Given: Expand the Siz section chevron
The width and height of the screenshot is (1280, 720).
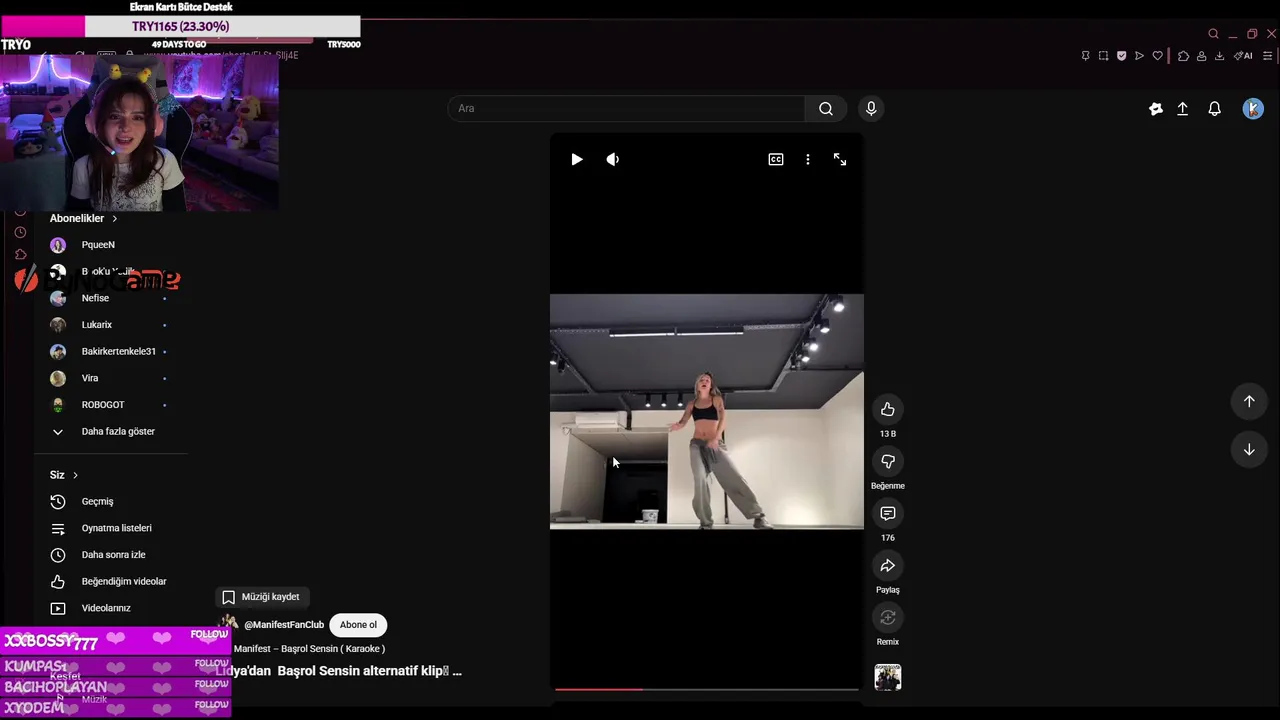Looking at the screenshot, I should (75, 475).
